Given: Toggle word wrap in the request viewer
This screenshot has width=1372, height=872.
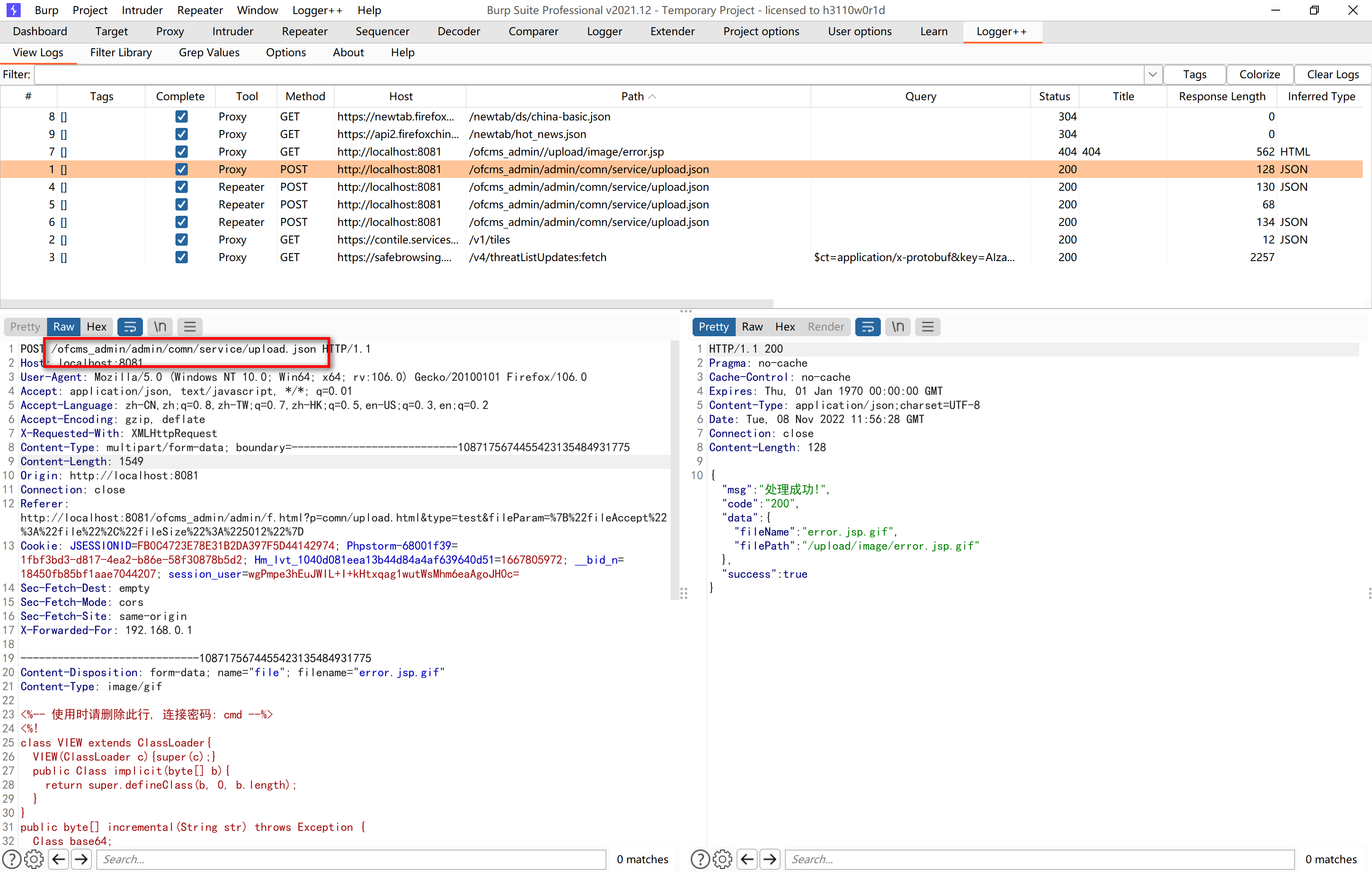Looking at the screenshot, I should point(130,327).
